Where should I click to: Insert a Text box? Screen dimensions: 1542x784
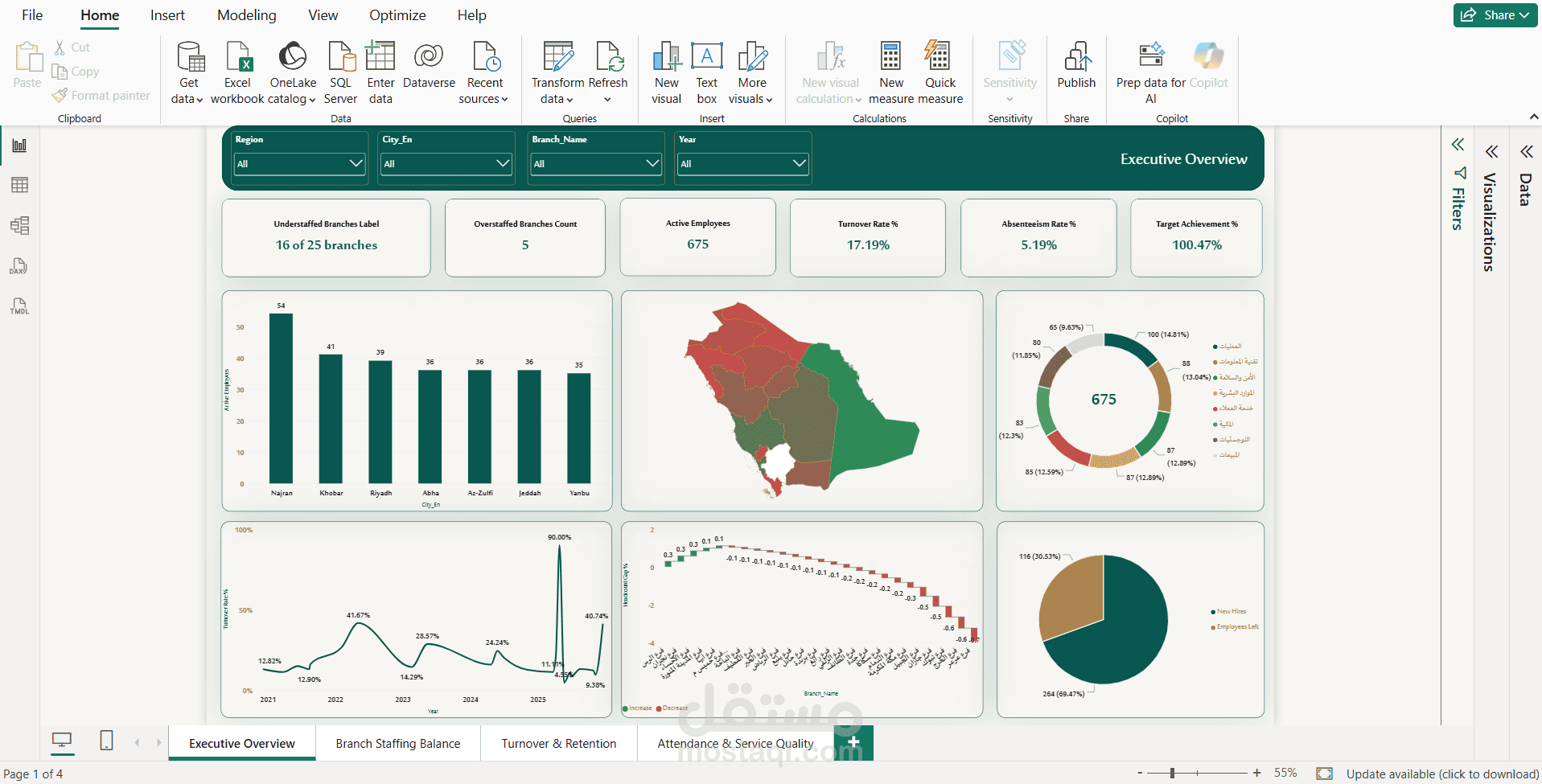pos(706,73)
